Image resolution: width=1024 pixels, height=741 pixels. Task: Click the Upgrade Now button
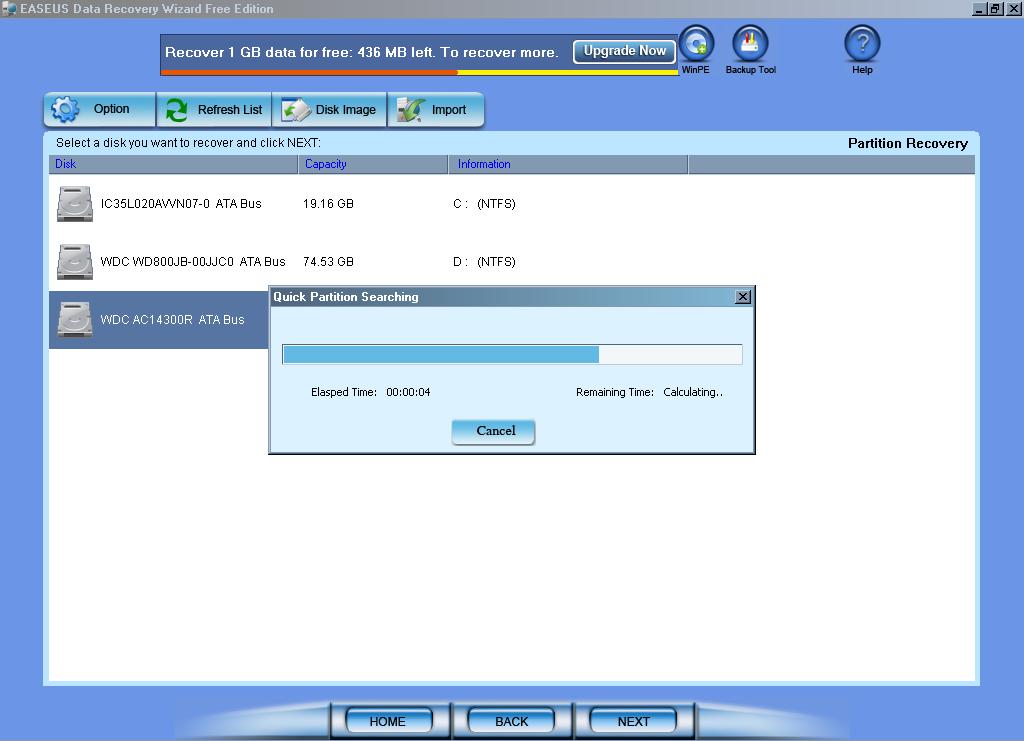click(623, 50)
